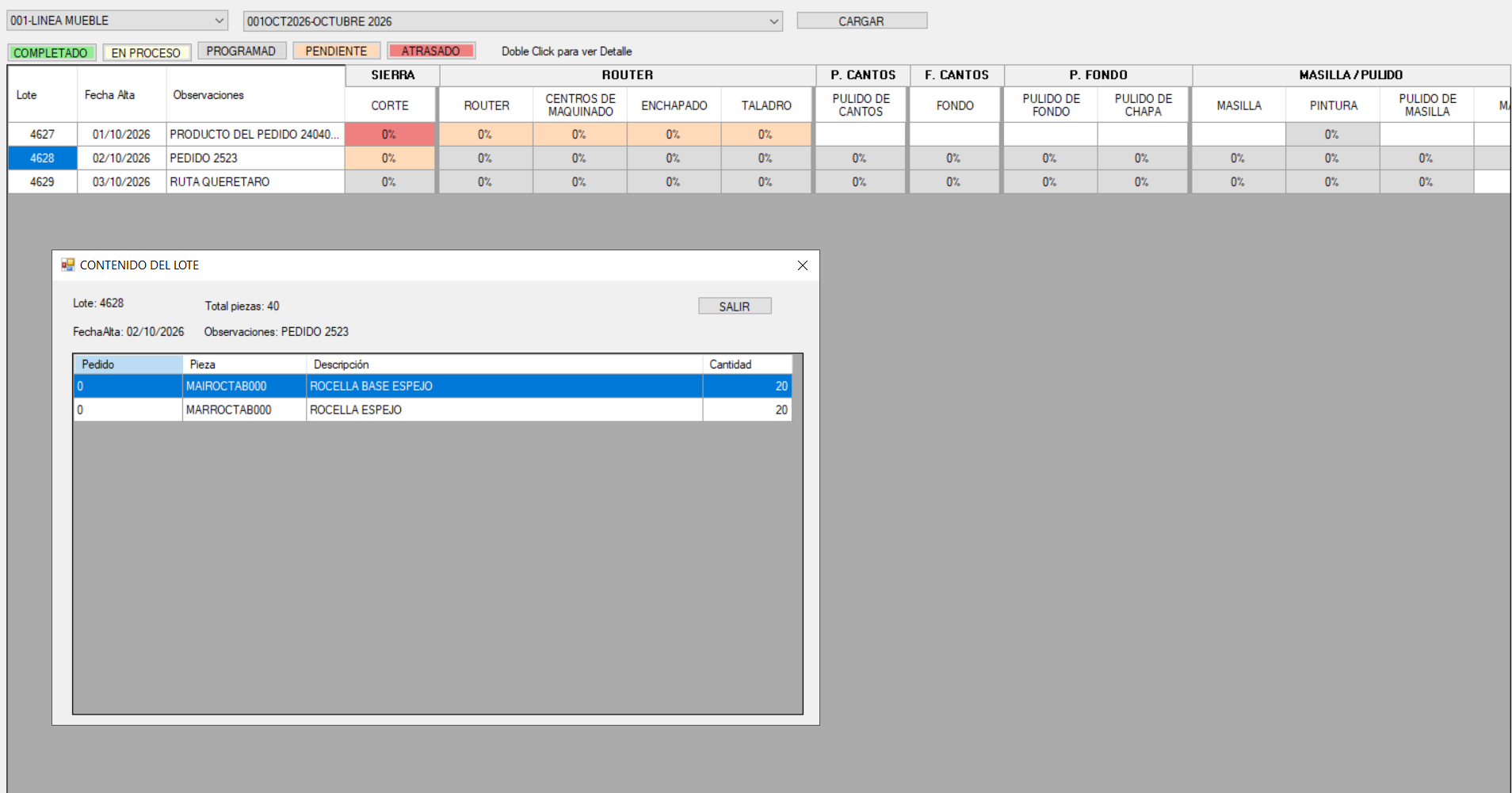This screenshot has width=1512, height=793.
Task: Click the ROCELLA ESPEJO description cell
Action: pyautogui.click(x=505, y=410)
